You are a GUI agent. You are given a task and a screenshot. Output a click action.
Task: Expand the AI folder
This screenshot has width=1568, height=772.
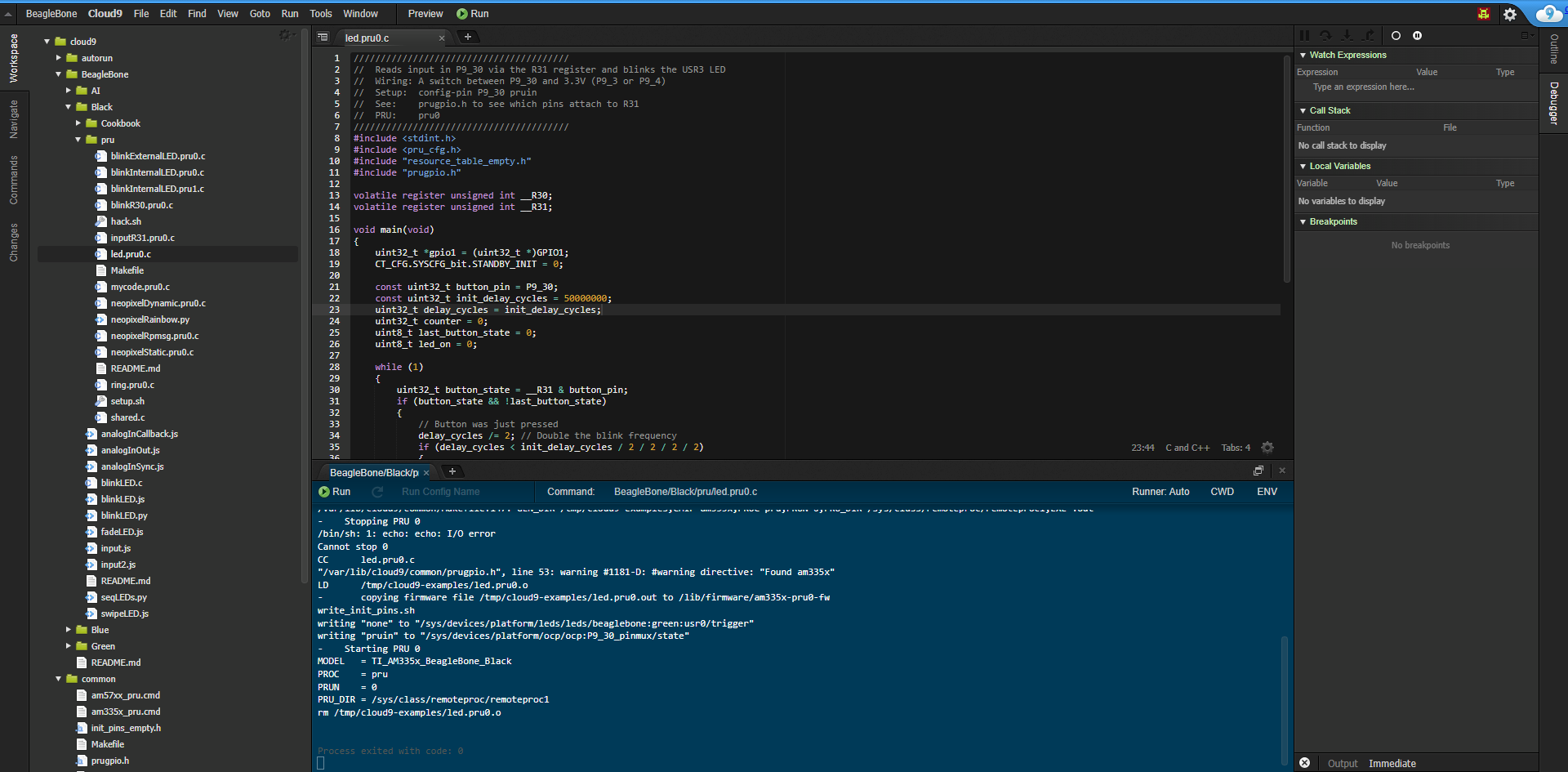pyautogui.click(x=69, y=91)
